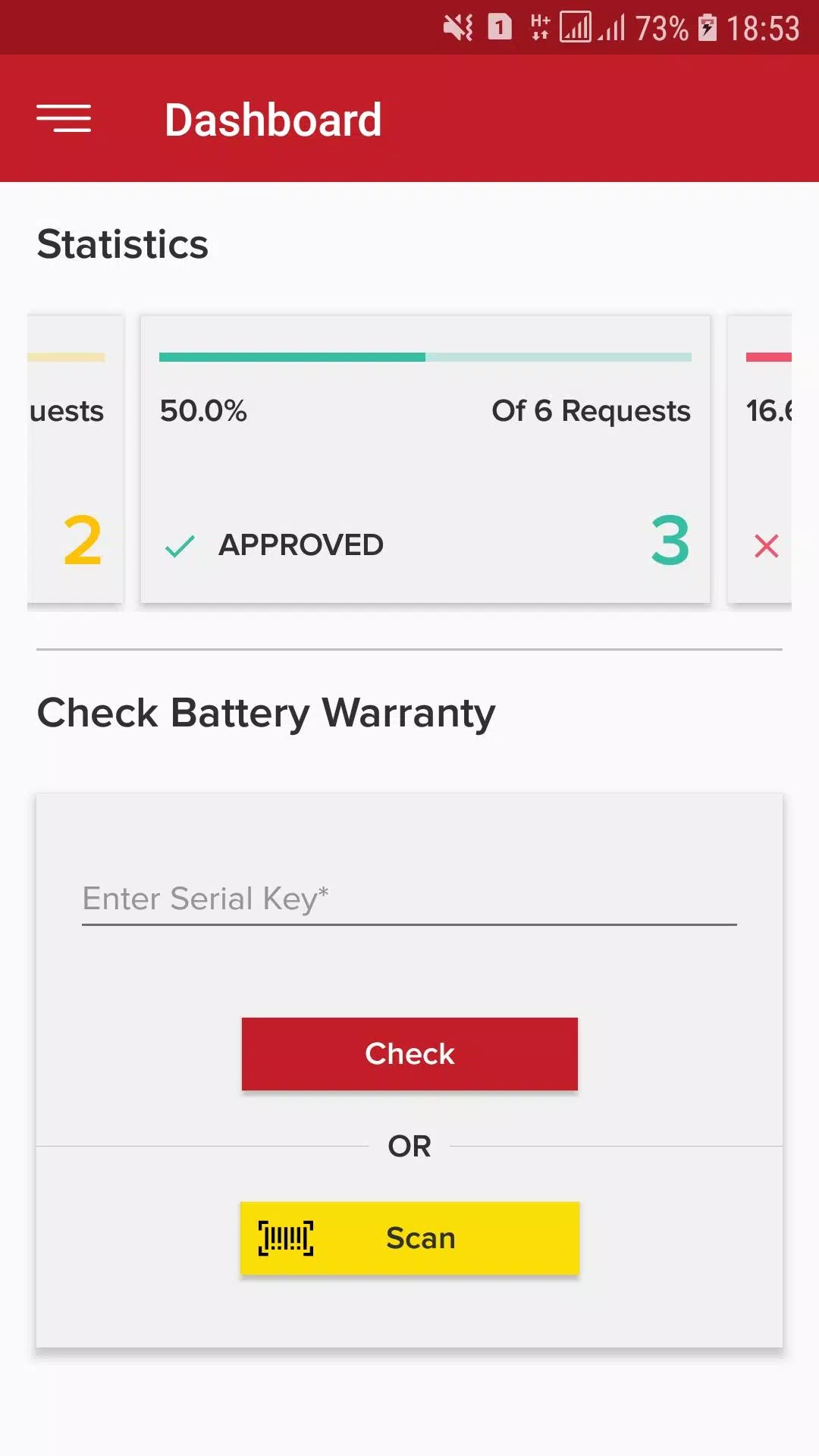Tap the muted sound status icon

[x=458, y=28]
